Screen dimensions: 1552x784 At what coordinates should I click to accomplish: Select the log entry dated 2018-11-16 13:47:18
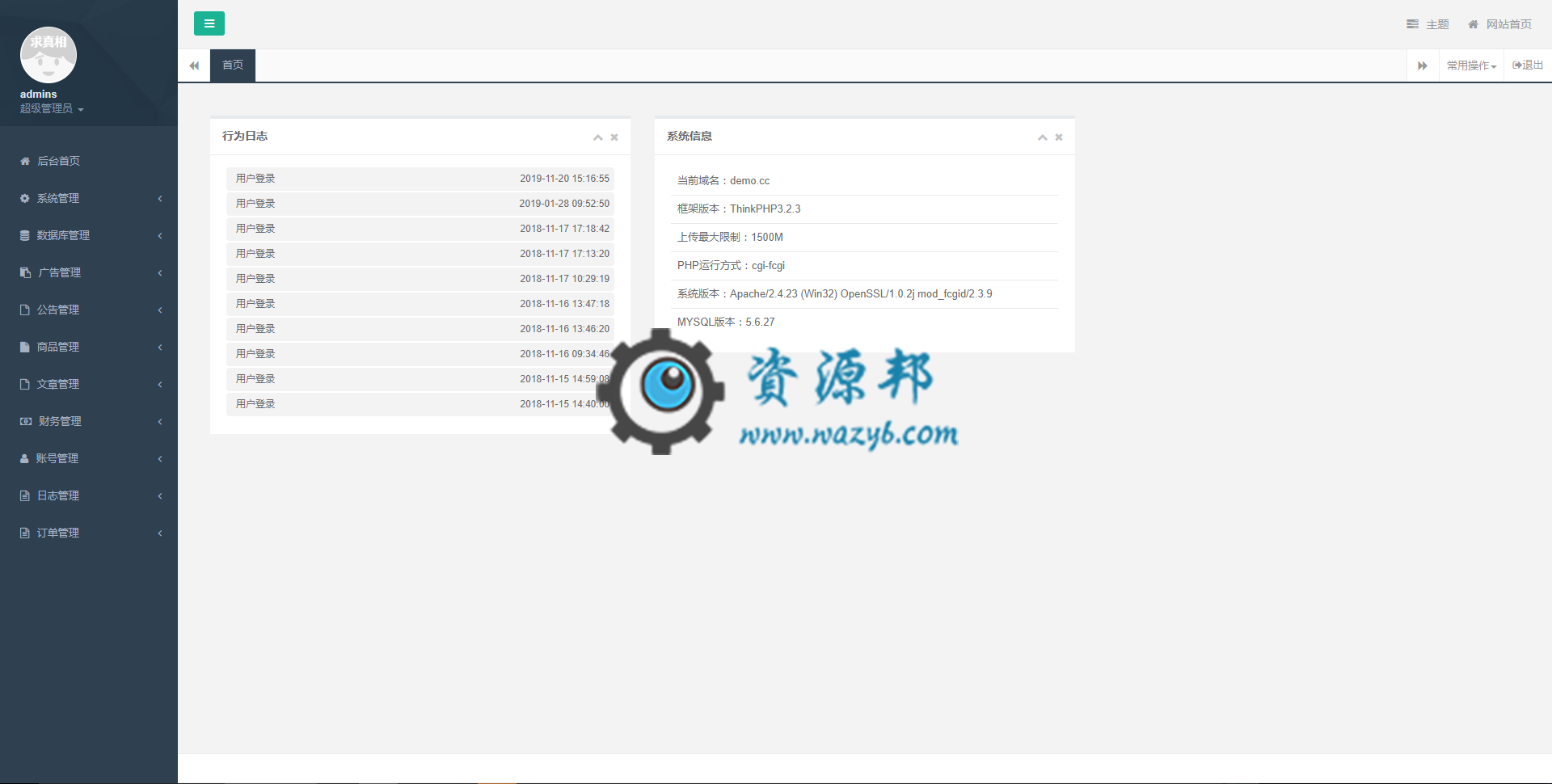click(x=420, y=304)
